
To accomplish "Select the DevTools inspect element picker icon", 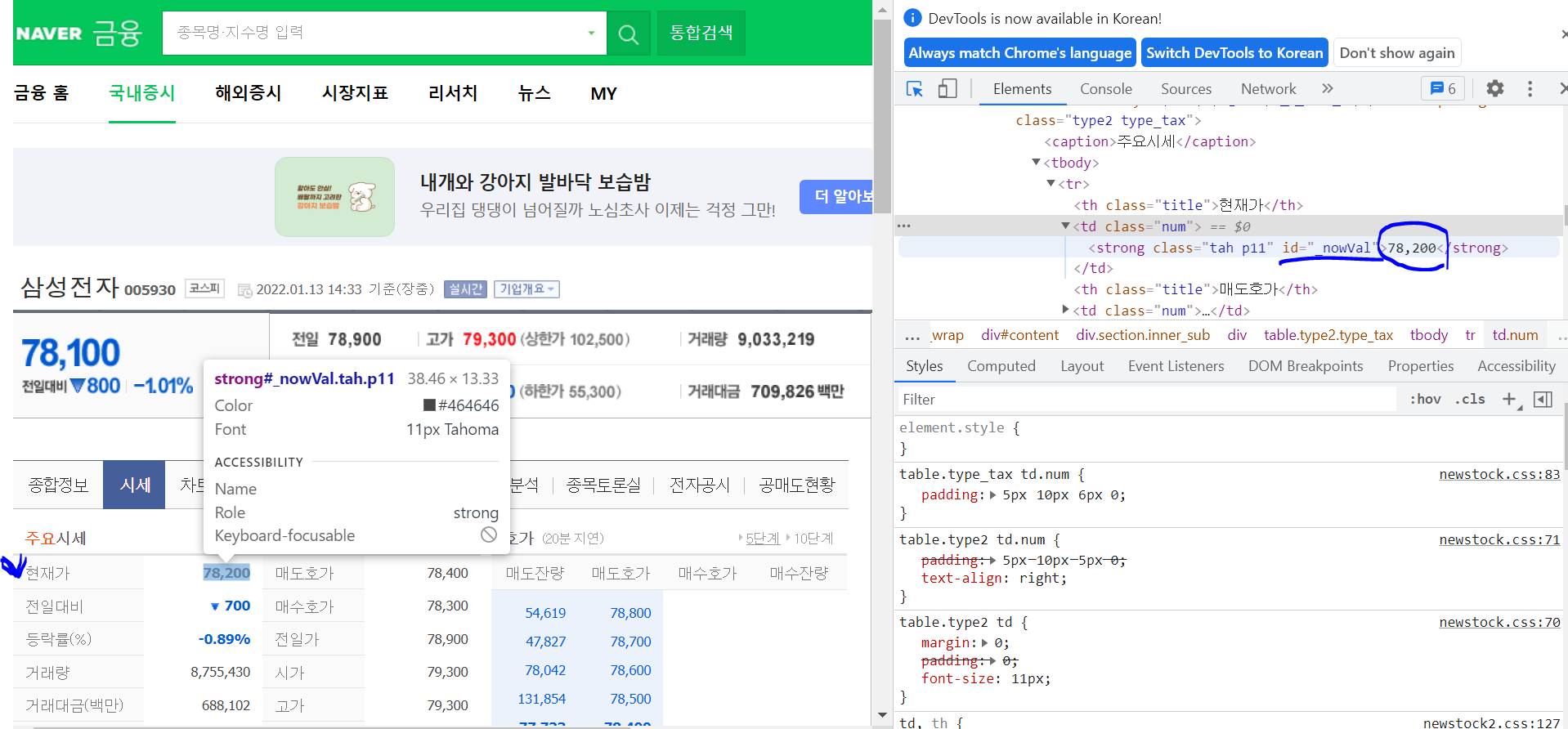I will 915,89.
